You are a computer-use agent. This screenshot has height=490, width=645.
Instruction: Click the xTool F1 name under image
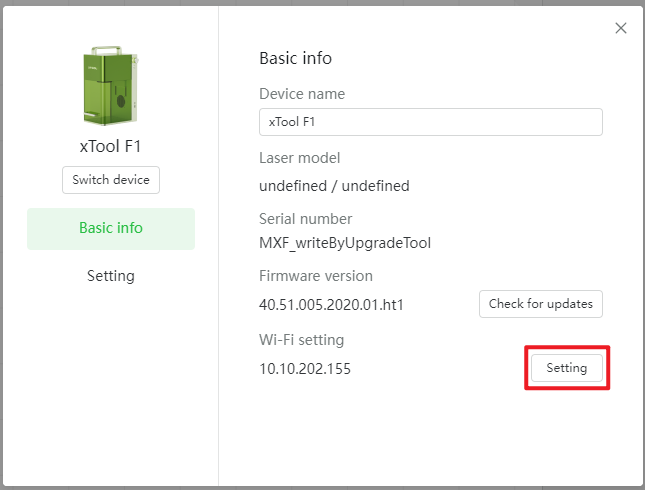tap(110, 146)
